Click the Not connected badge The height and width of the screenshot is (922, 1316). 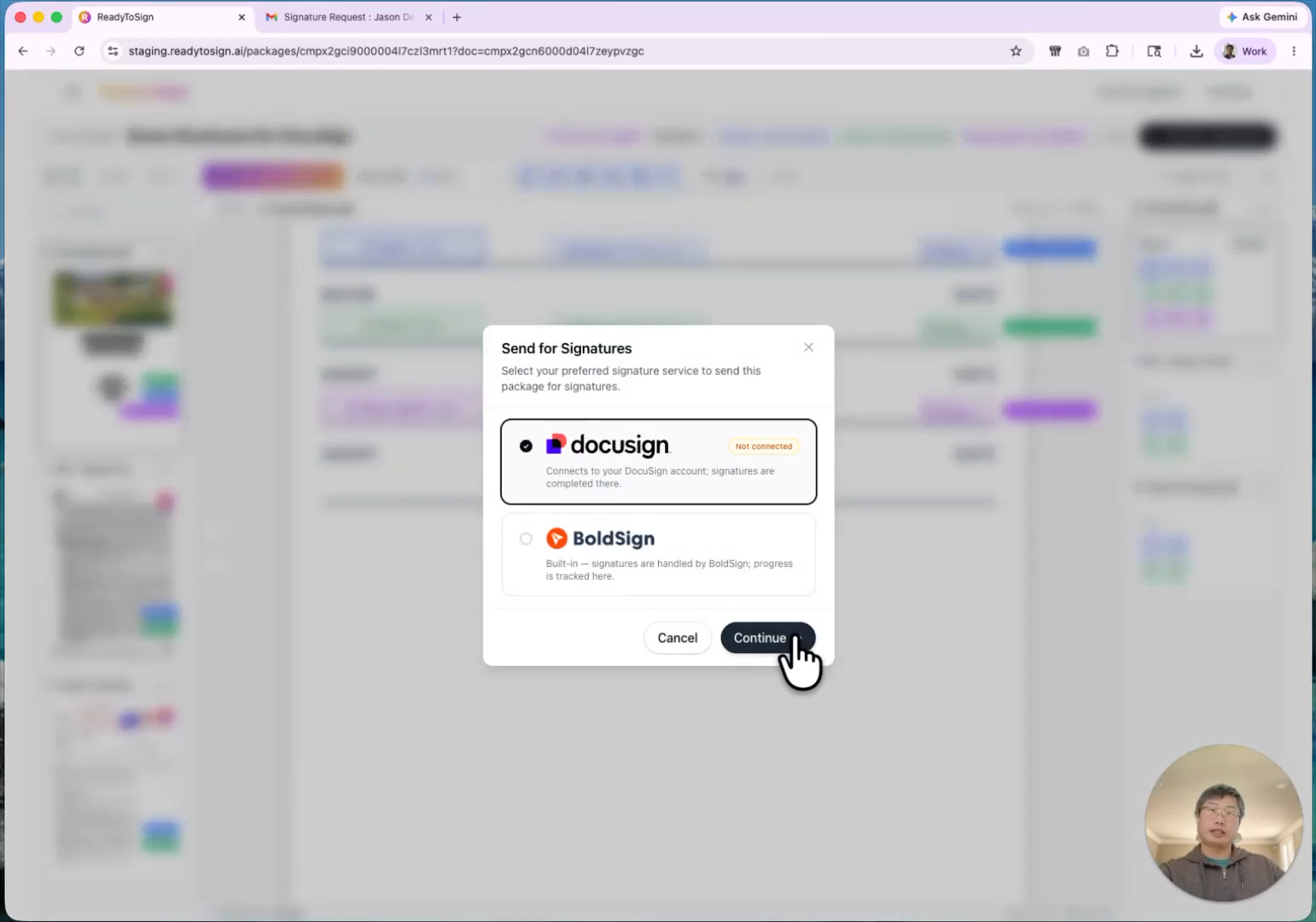click(x=764, y=446)
